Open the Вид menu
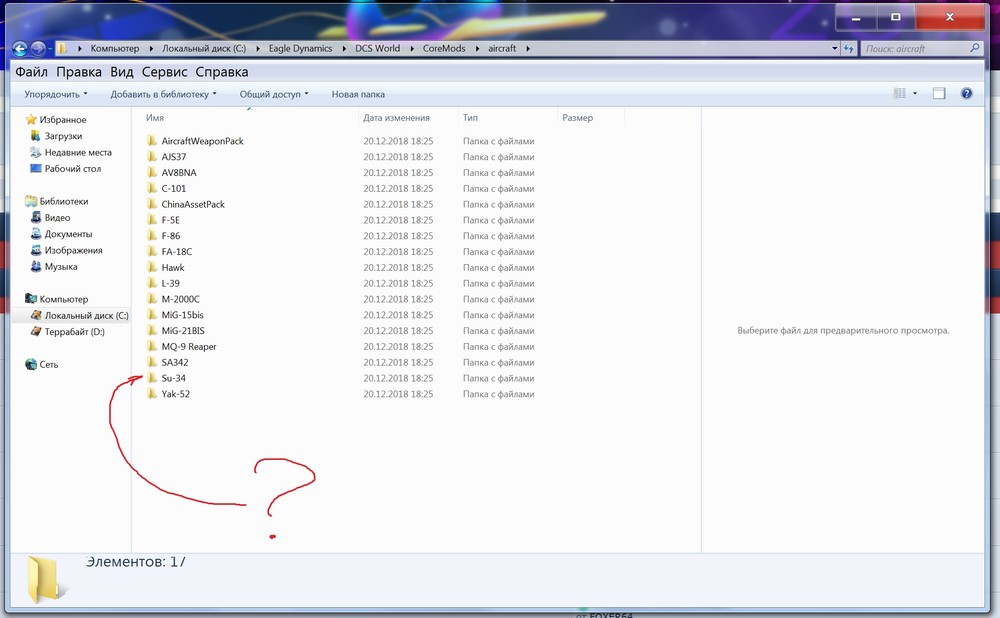Screen dimensions: 1000x618 121,72
